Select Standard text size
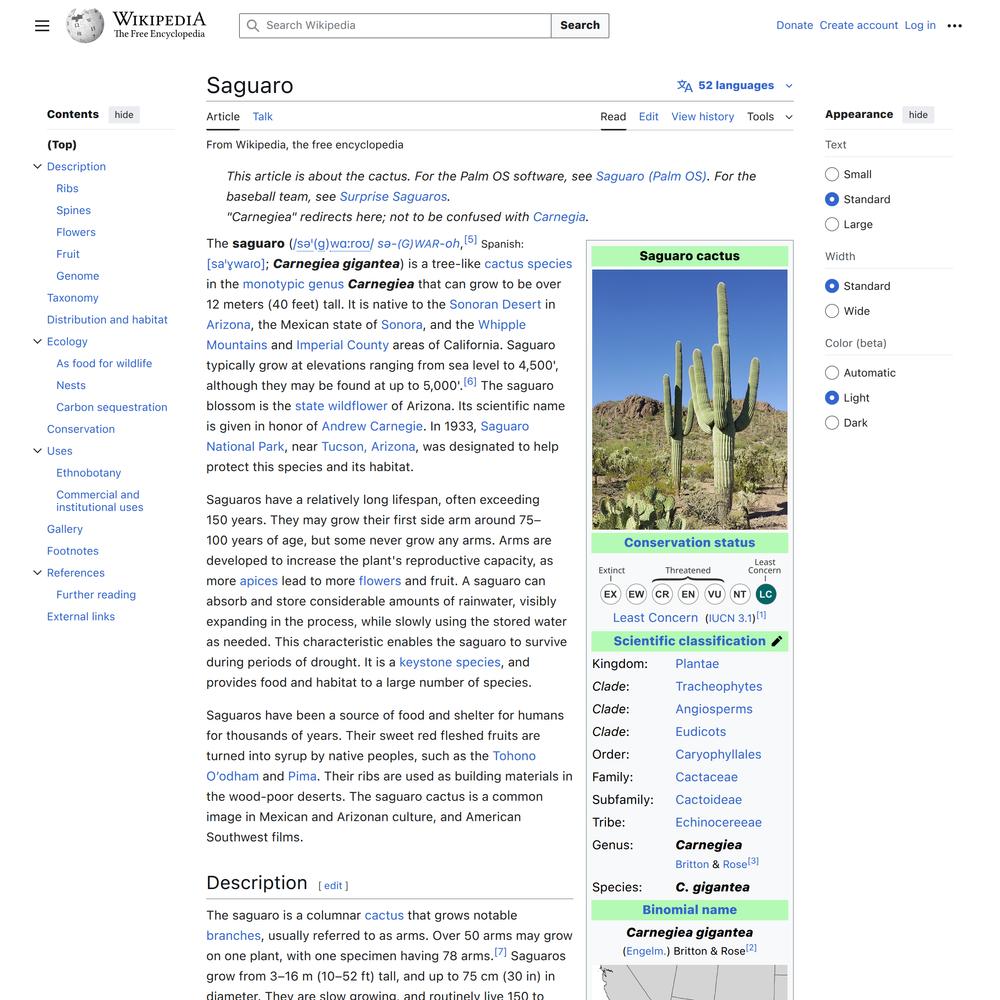This screenshot has height=1000, width=1000. click(832, 199)
